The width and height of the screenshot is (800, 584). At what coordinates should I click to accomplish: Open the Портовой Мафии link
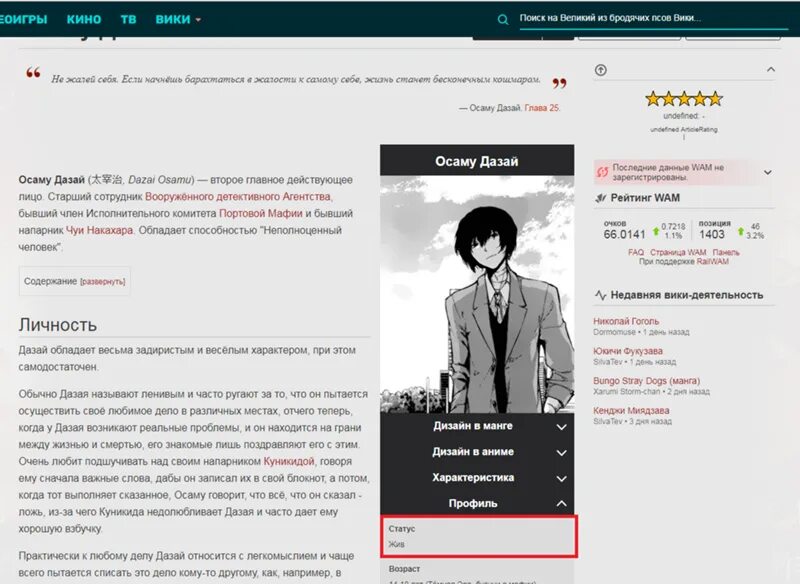coord(261,213)
